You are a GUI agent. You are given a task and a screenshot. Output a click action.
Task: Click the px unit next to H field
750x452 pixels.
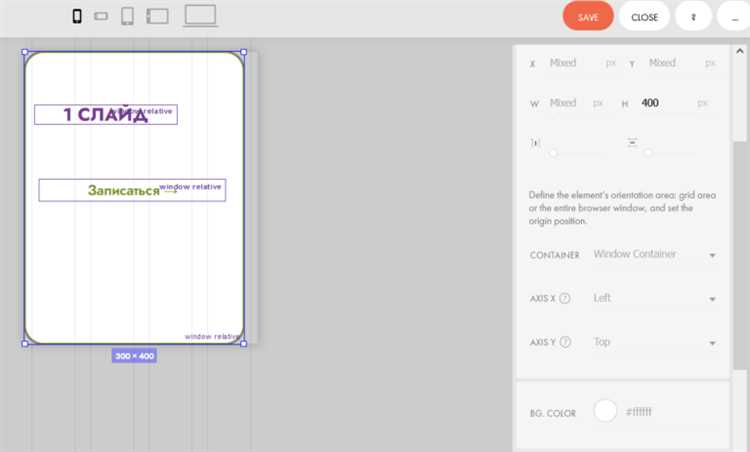[x=702, y=103]
